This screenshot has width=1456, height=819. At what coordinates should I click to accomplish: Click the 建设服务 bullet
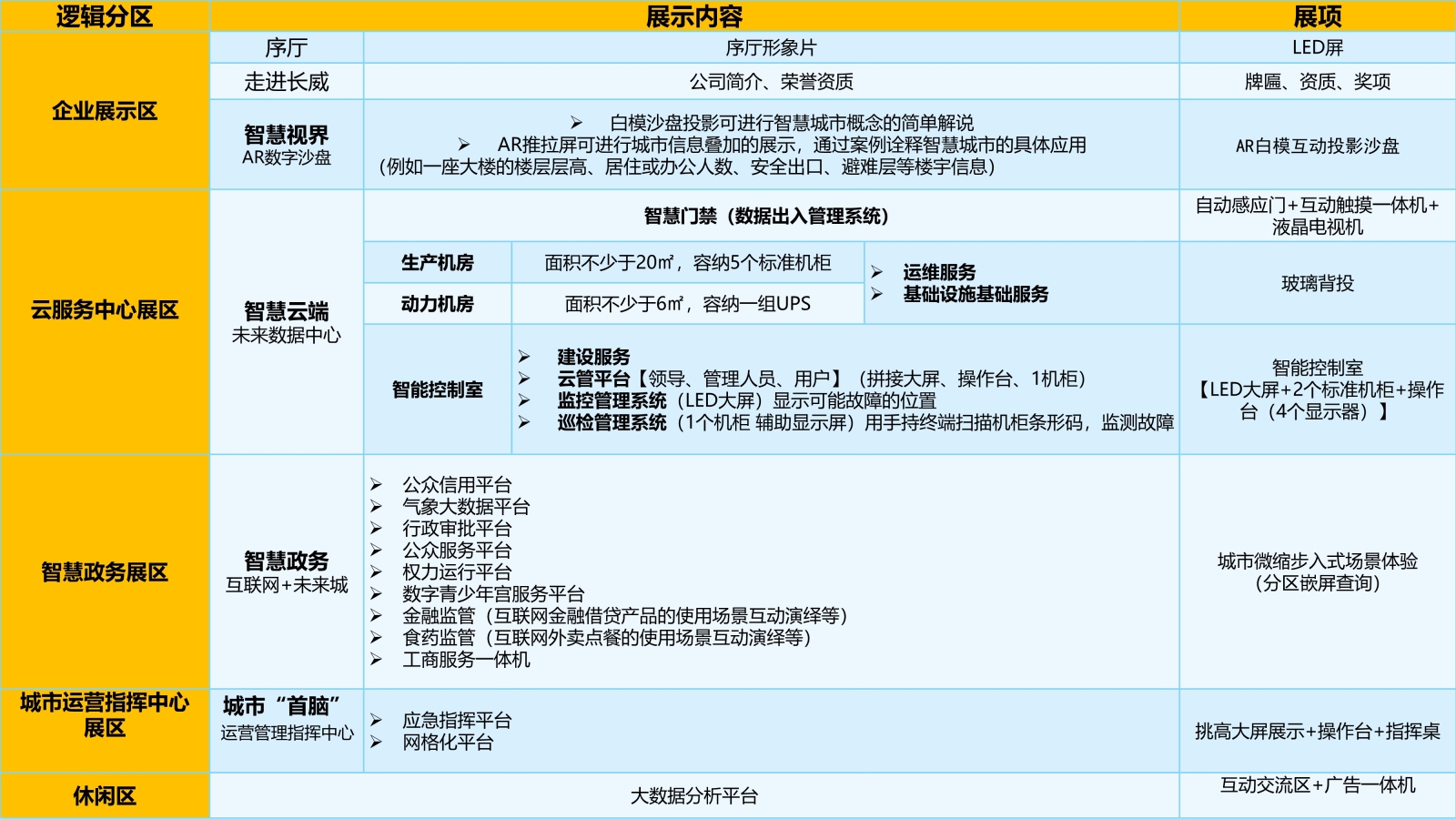[575, 357]
